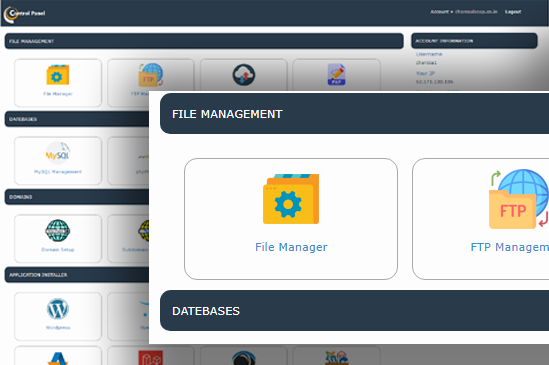Click the ACCOUNT INFORMATION panel header
Viewport: 549px width, 365px height.
(x=474, y=41)
